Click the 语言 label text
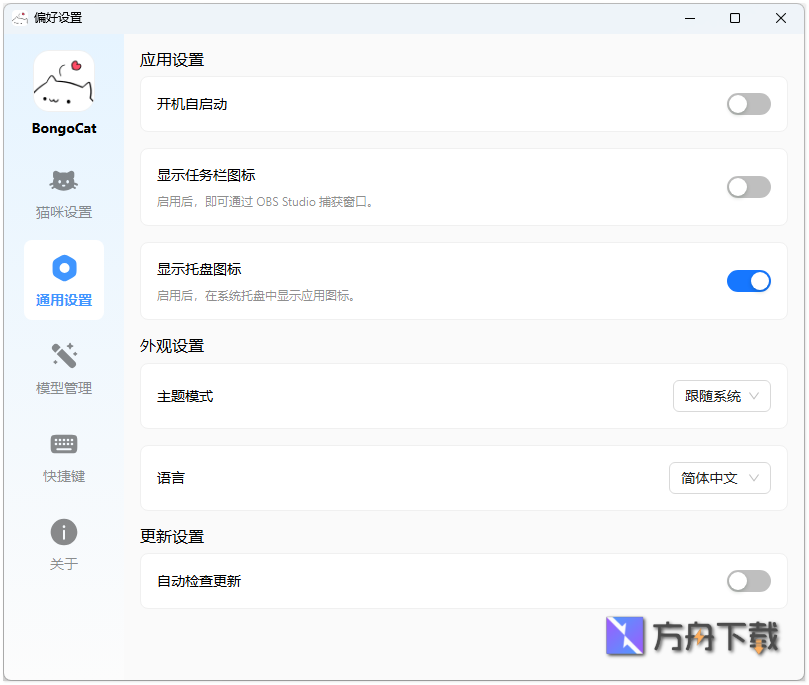Viewport: 809px width, 685px height. 169,478
